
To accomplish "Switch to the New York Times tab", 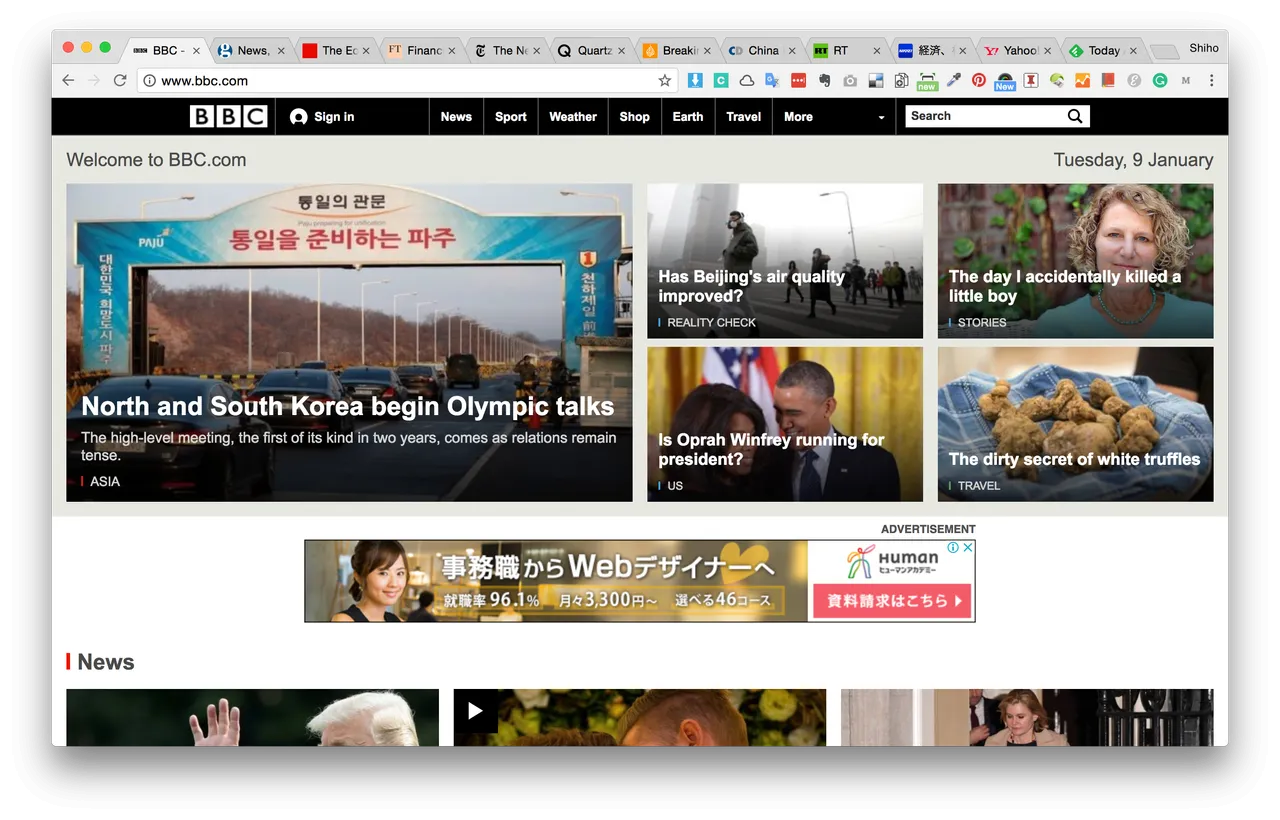I will (507, 50).
